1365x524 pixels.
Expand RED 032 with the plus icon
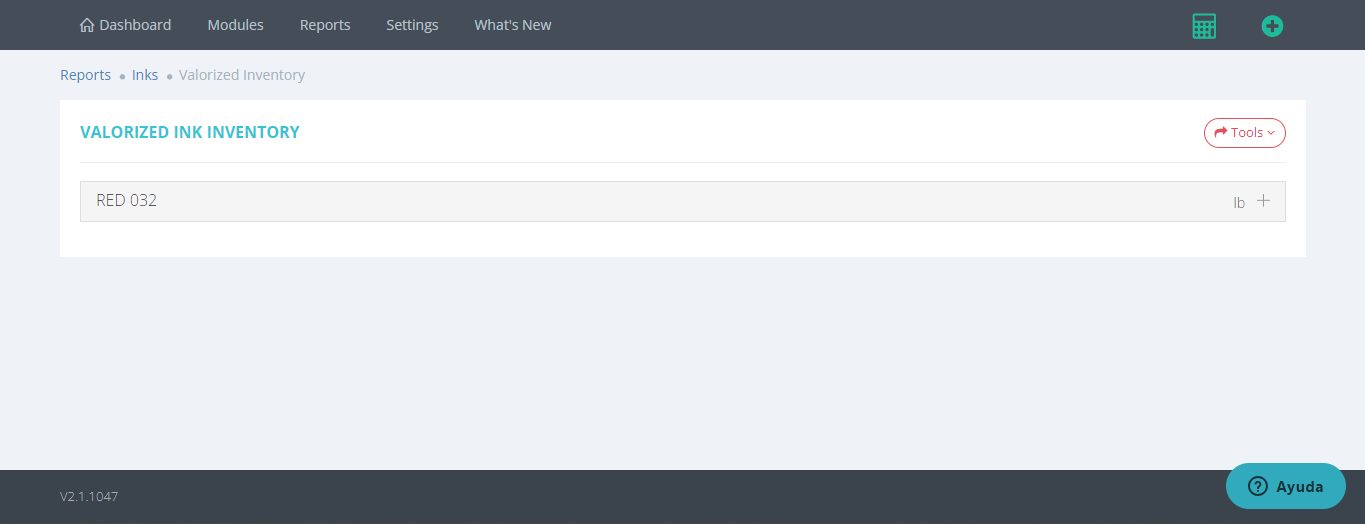point(1264,201)
